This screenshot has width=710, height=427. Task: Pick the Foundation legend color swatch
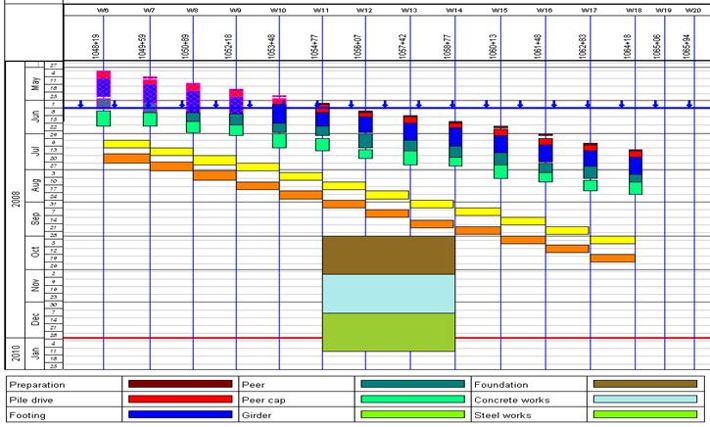(x=645, y=384)
